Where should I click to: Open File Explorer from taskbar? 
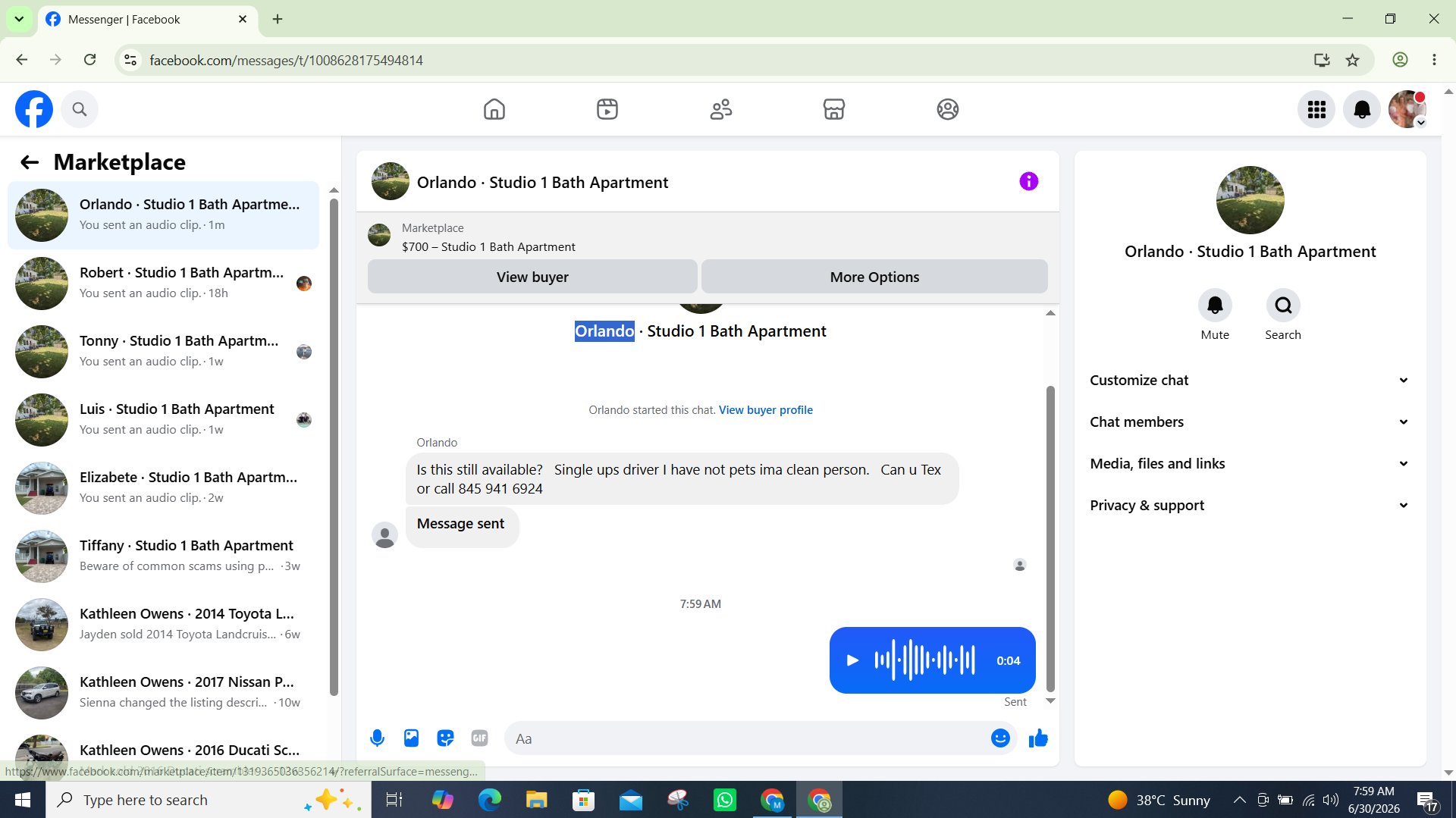click(536, 800)
